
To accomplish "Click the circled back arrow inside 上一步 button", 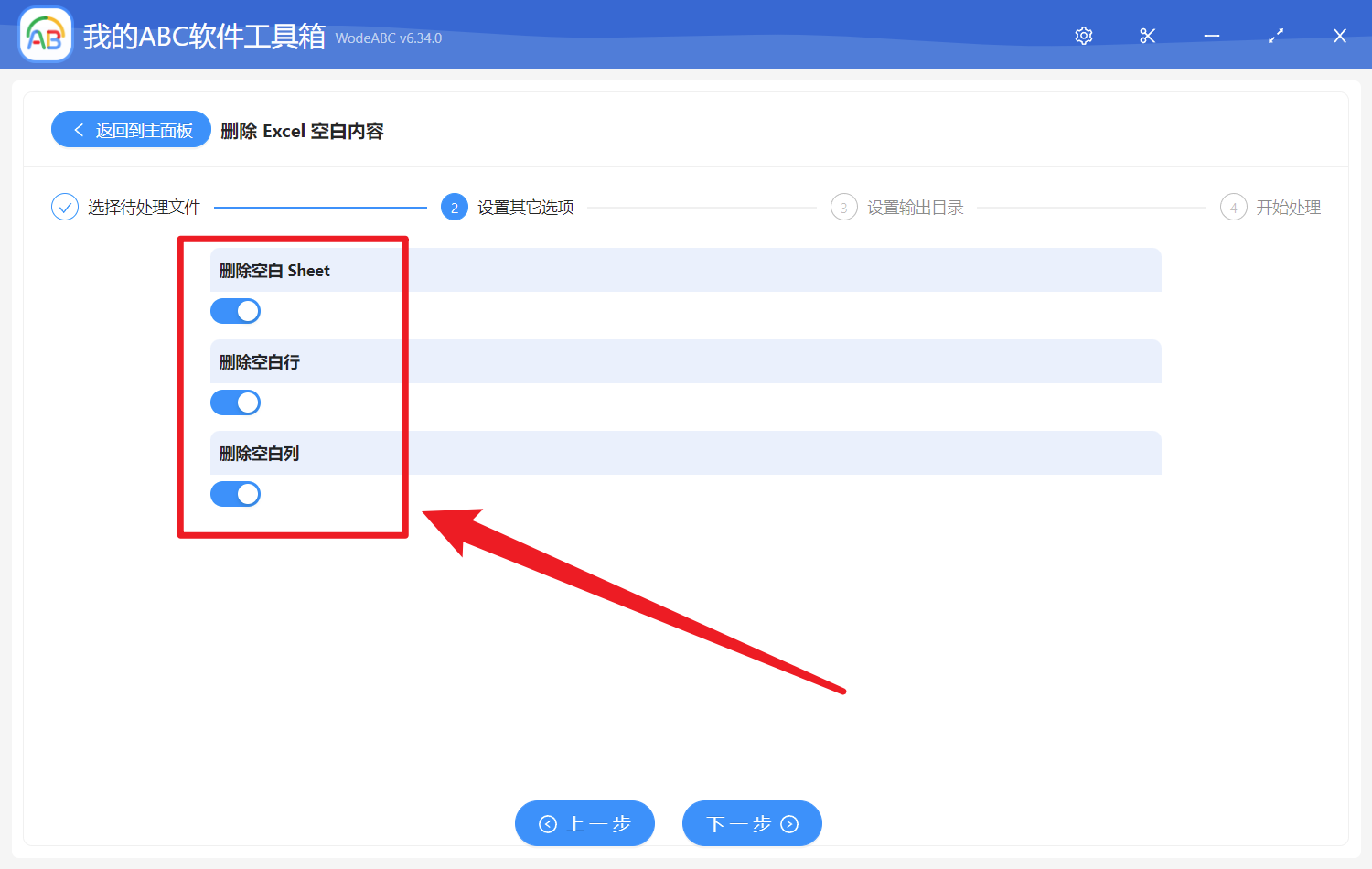I will (x=548, y=823).
